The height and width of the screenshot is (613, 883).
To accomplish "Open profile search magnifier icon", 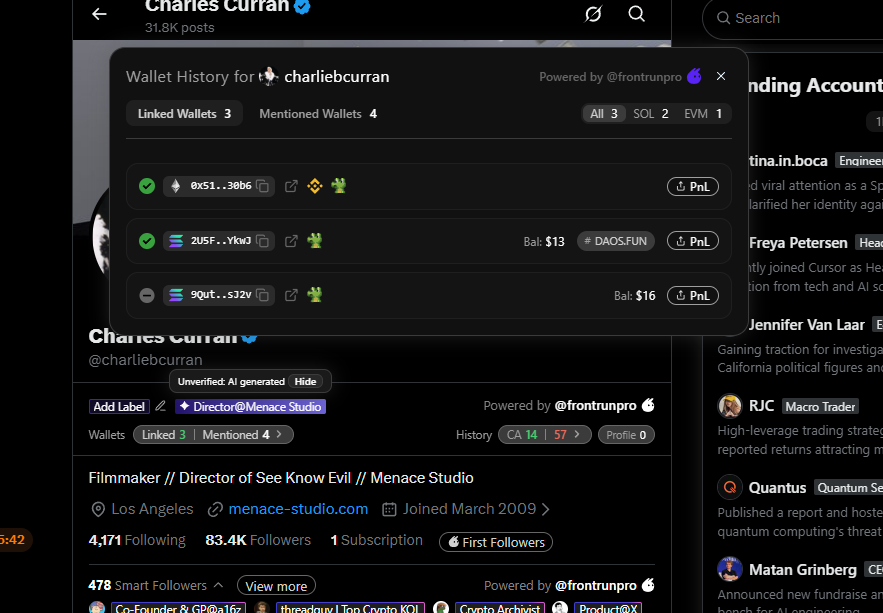I will point(636,14).
